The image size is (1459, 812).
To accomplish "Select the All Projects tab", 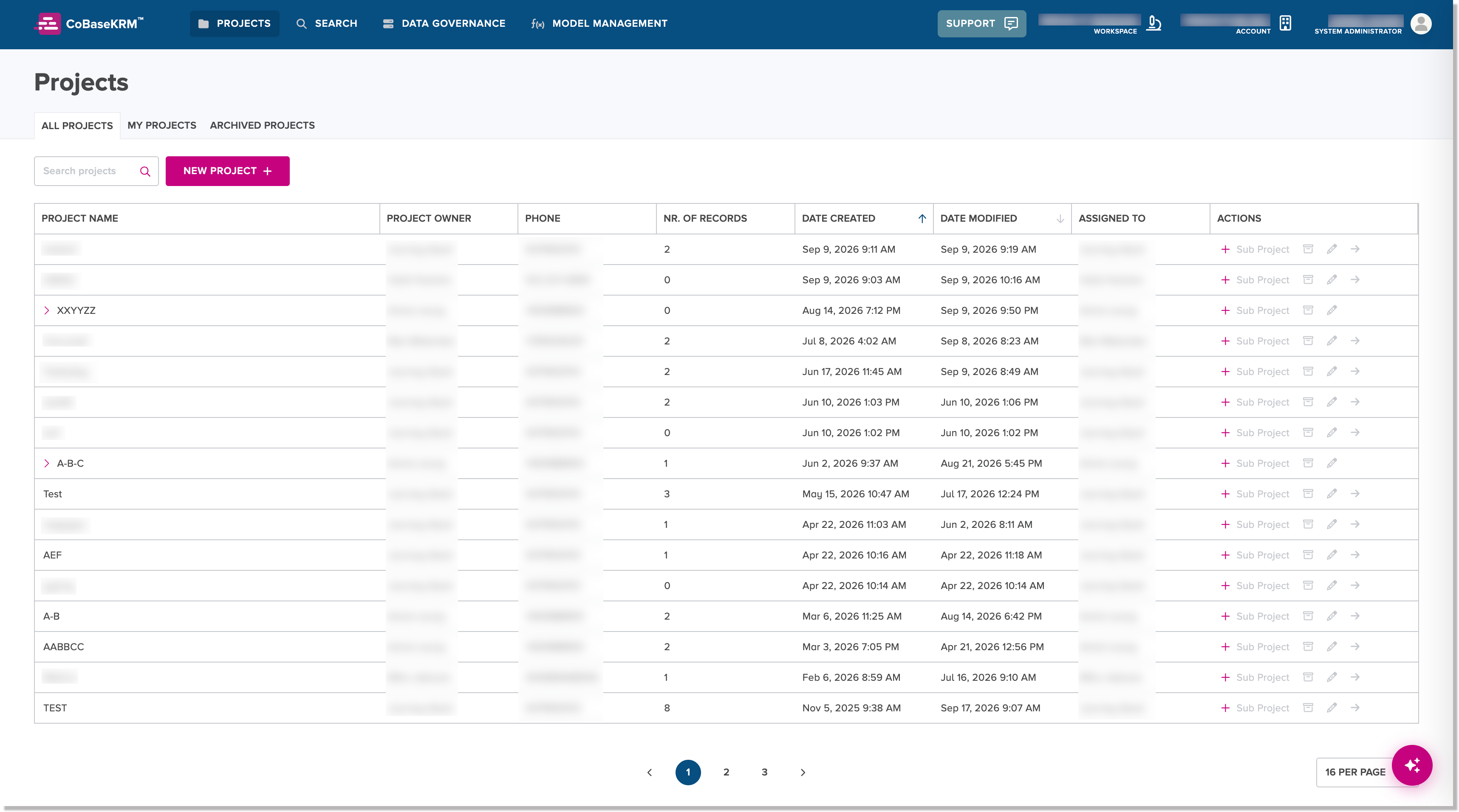I will coord(77,126).
